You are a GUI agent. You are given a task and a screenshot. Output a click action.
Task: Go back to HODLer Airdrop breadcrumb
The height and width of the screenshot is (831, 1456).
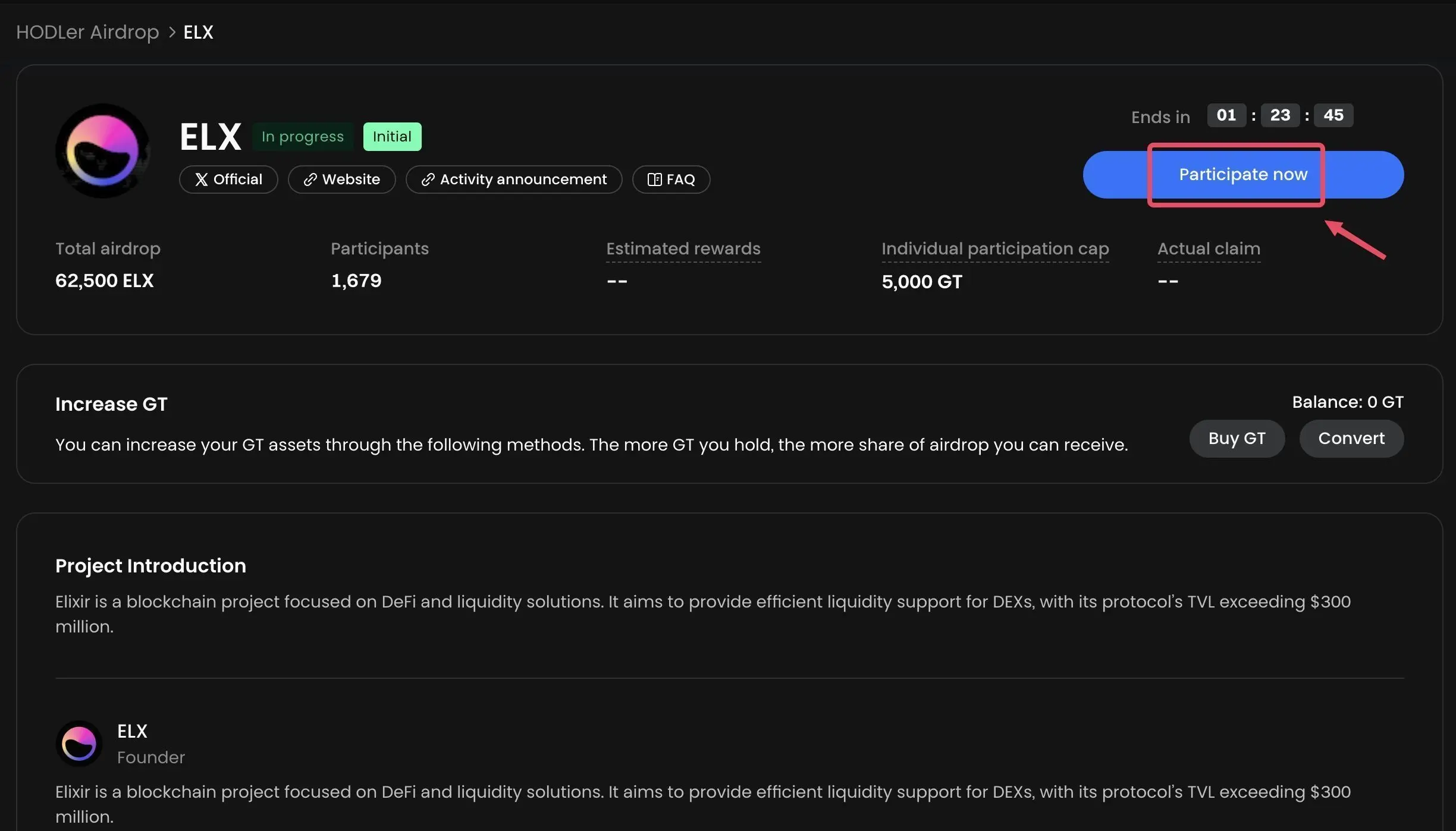pyautogui.click(x=87, y=32)
